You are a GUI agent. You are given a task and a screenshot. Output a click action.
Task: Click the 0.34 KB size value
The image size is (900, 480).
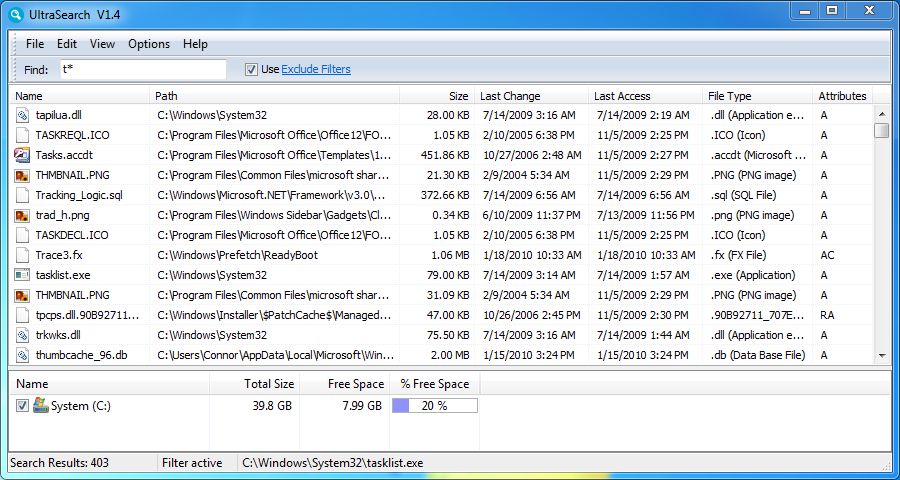tap(451, 215)
